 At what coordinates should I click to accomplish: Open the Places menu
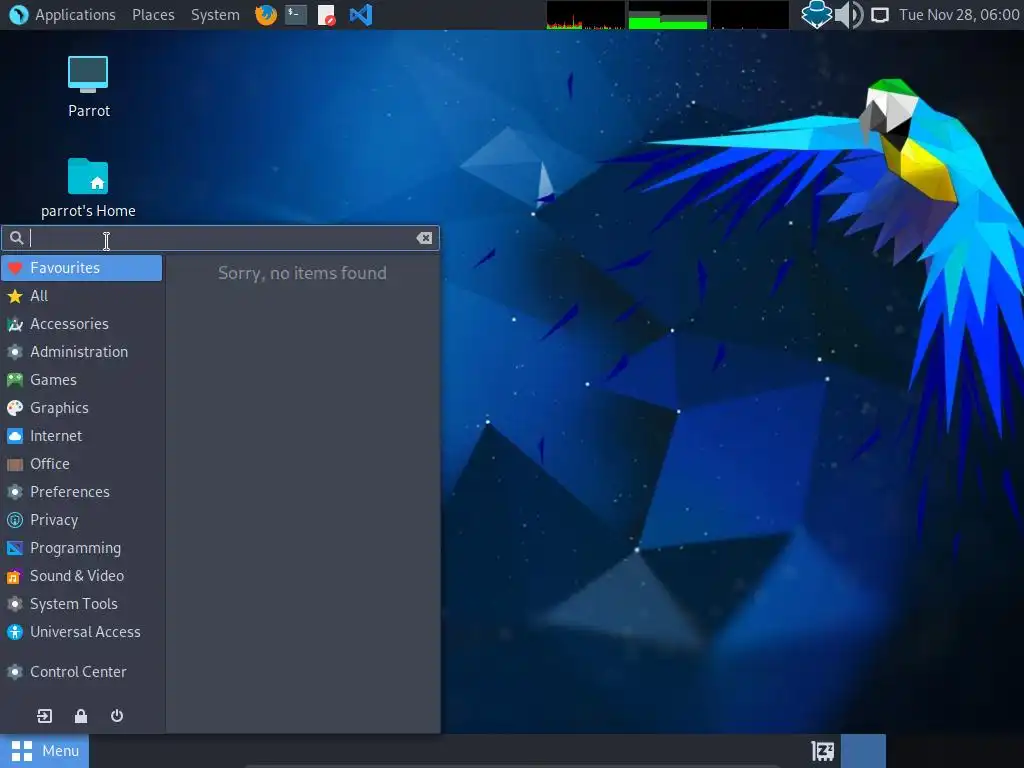153,14
